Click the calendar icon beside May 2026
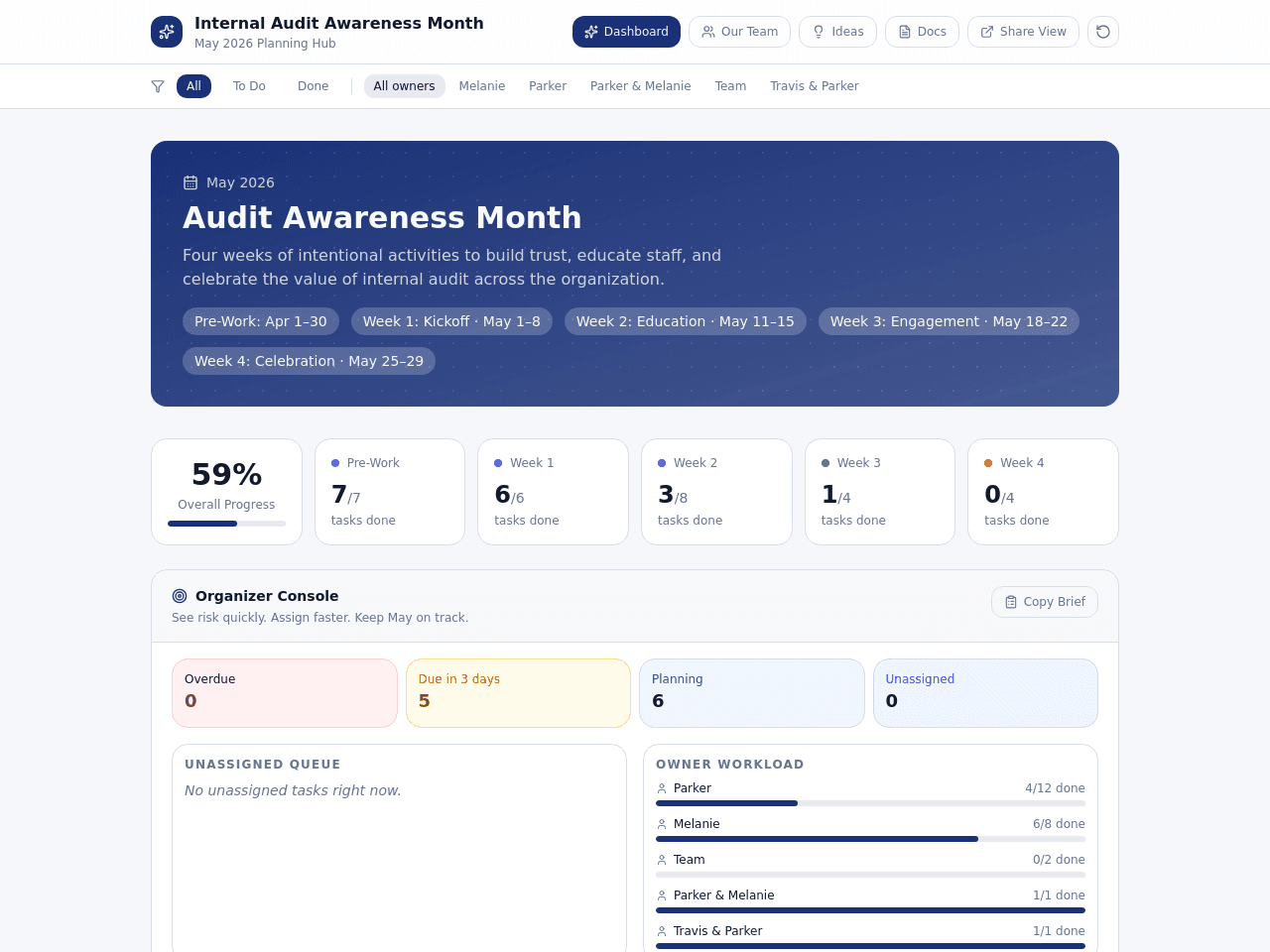Viewport: 1270px width, 952px height. 190,182
